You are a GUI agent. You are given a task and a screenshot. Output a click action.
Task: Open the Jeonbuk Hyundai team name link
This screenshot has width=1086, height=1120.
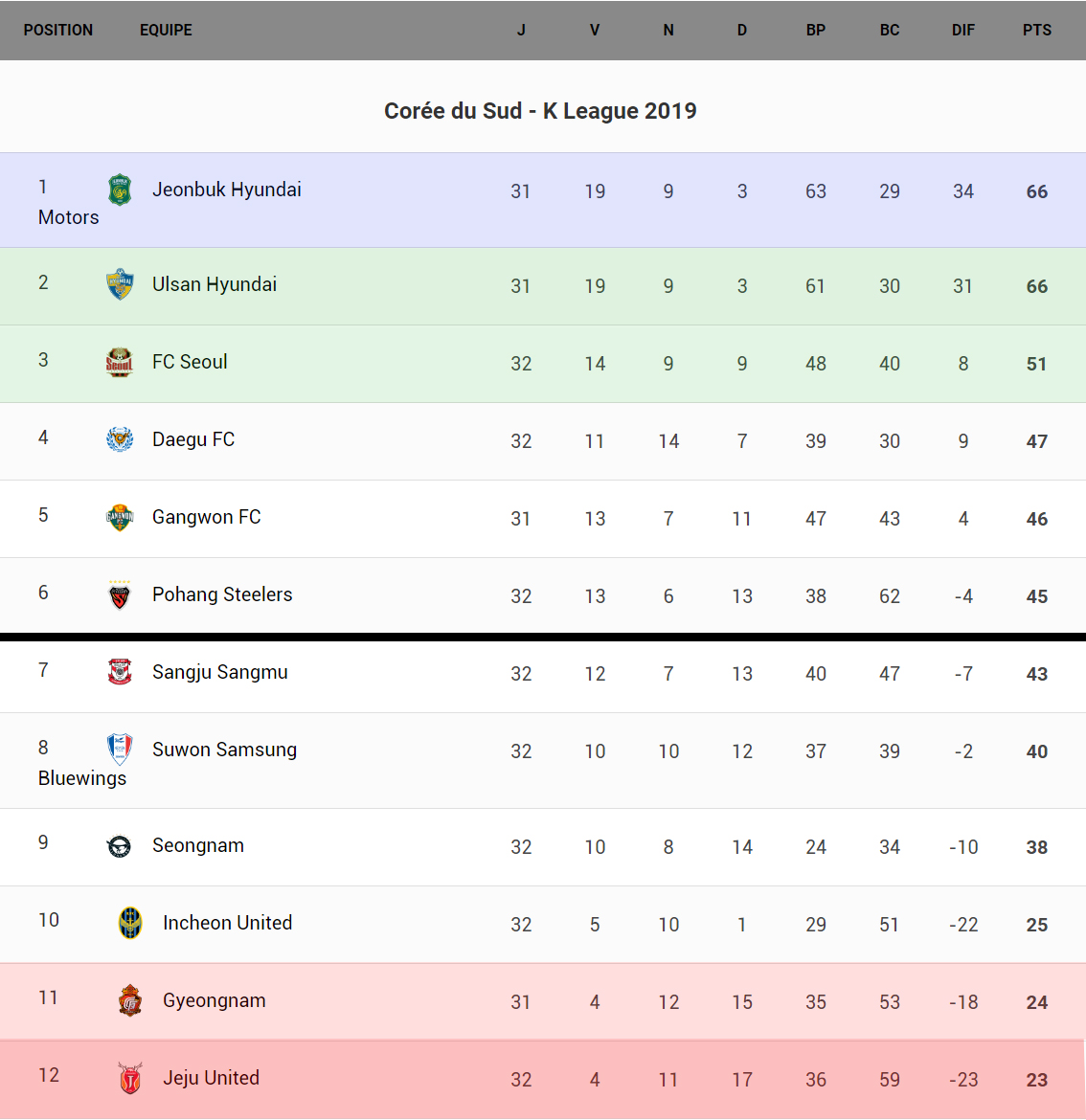pyautogui.click(x=227, y=190)
